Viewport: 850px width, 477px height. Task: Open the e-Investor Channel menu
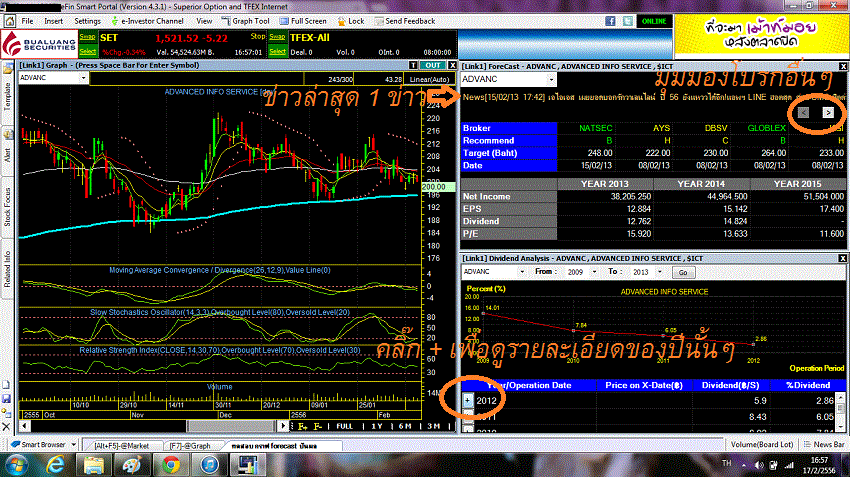click(147, 21)
